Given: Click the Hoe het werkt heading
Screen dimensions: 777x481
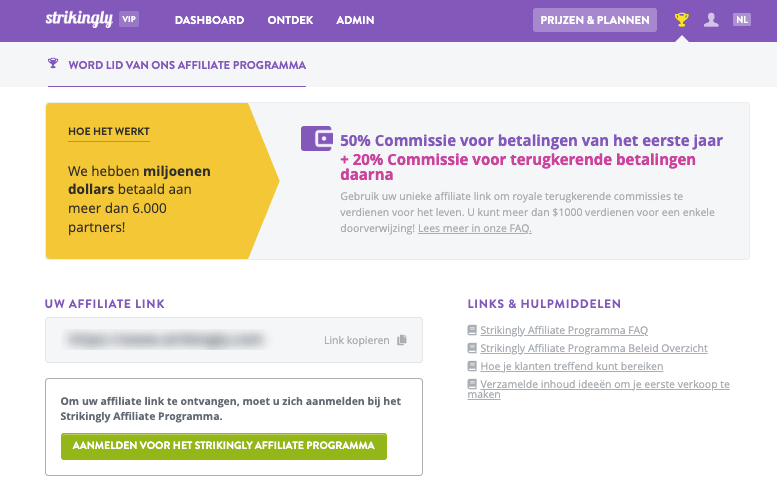Looking at the screenshot, I should click(x=109, y=131).
